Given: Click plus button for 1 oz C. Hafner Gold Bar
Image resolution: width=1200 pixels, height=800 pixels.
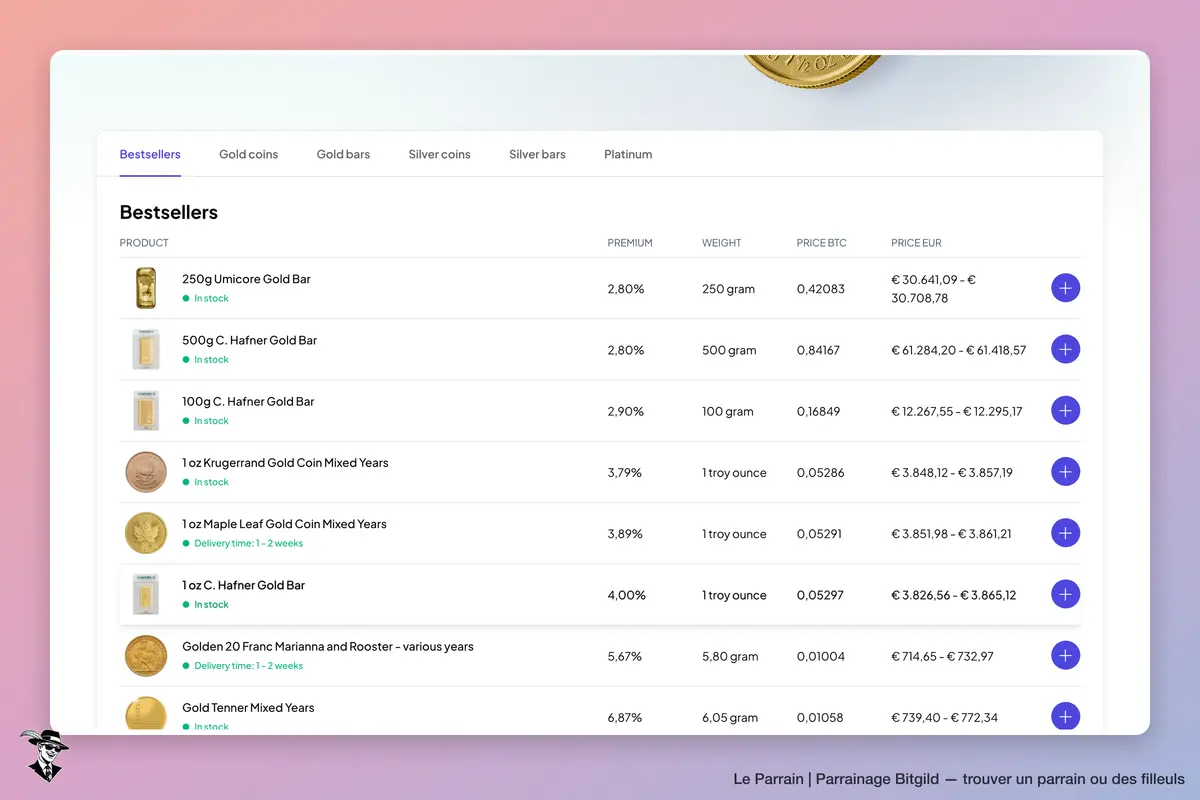Looking at the screenshot, I should 1066,594.
